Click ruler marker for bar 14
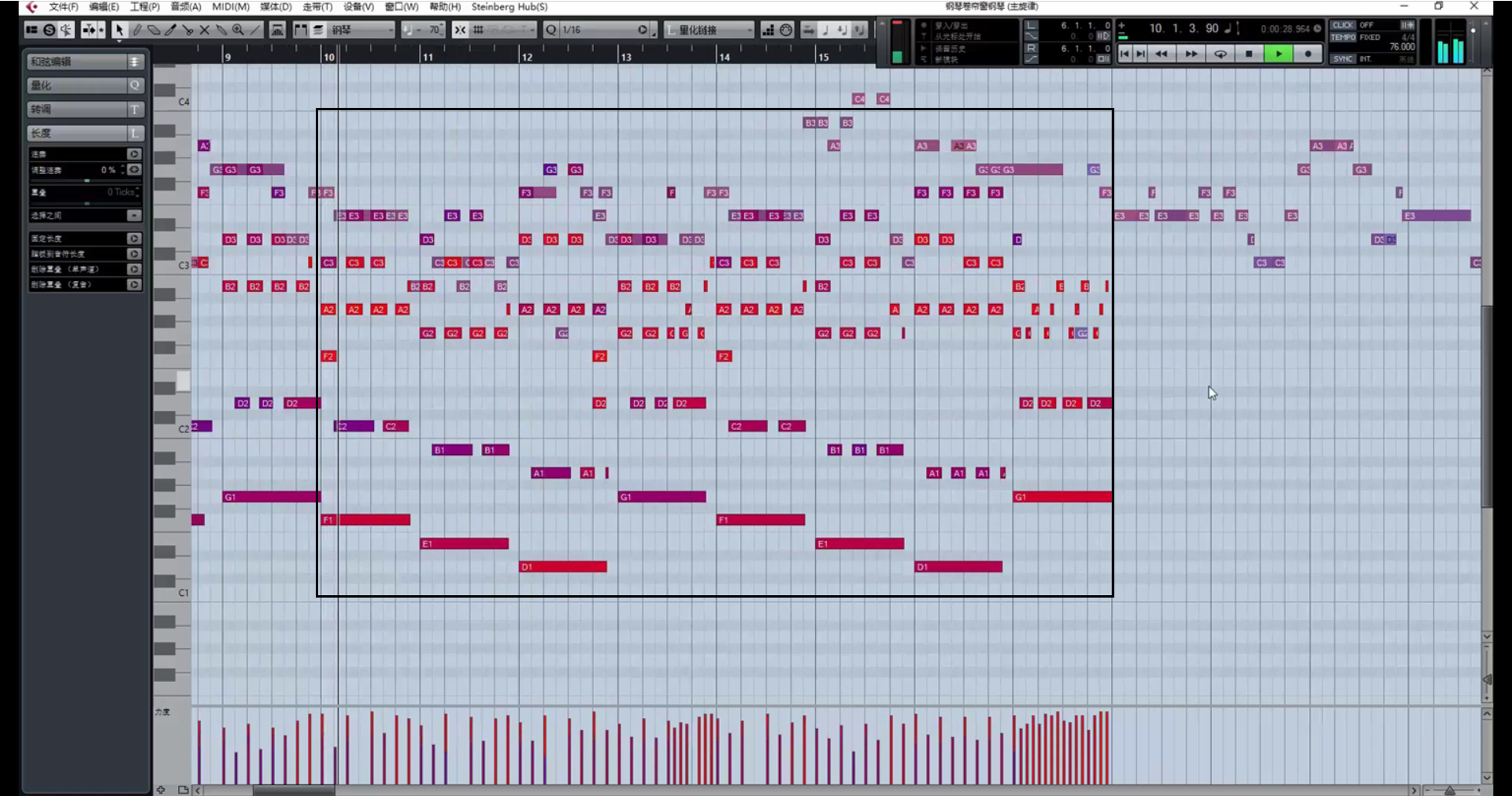The height and width of the screenshot is (796, 1512). (724, 57)
